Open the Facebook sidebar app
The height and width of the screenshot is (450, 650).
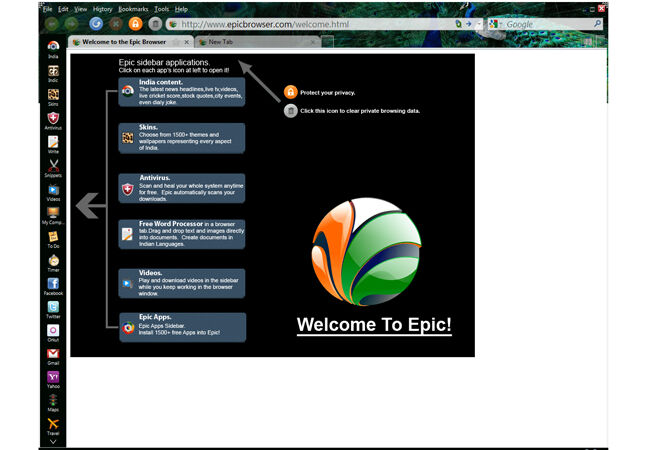(53, 286)
